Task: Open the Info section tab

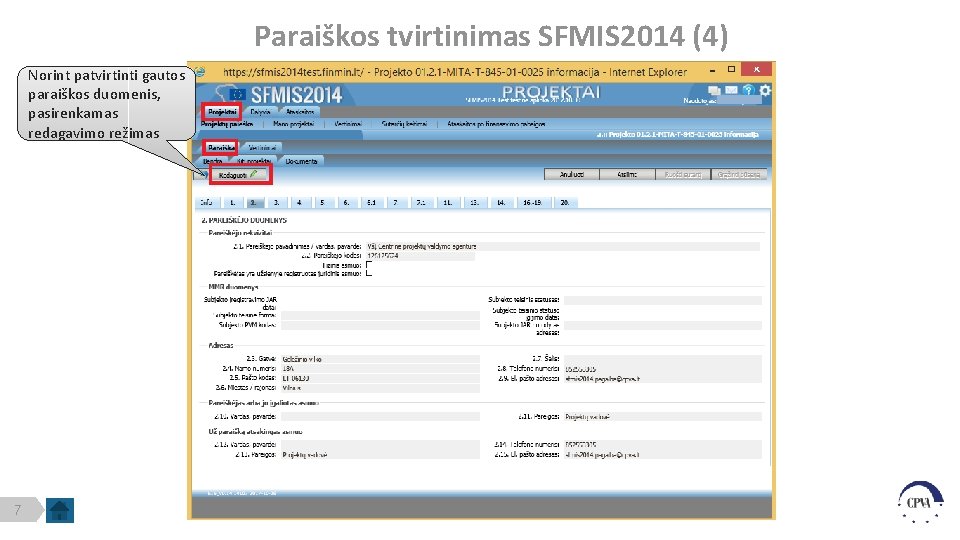Action: pos(207,202)
